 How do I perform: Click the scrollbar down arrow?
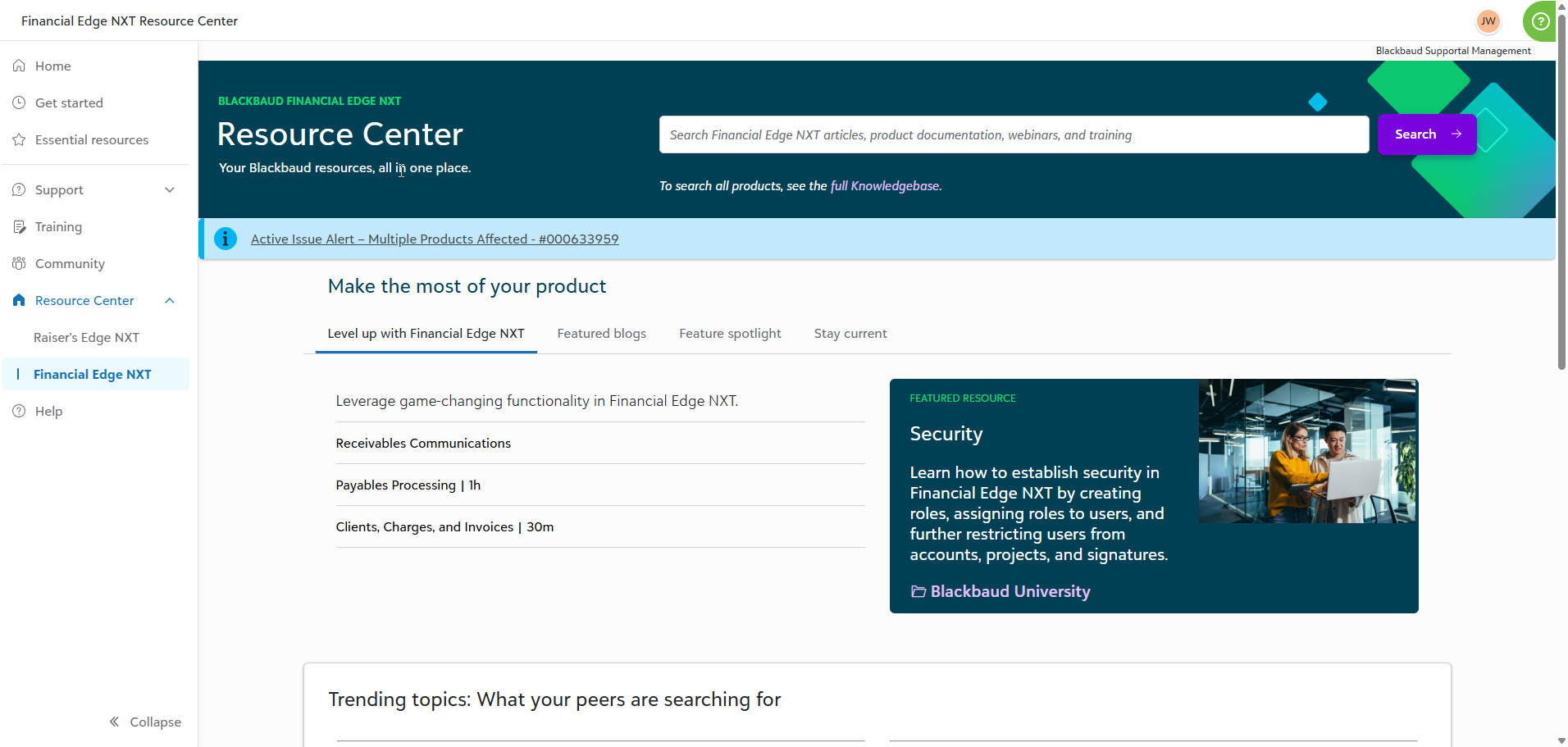point(1561,740)
